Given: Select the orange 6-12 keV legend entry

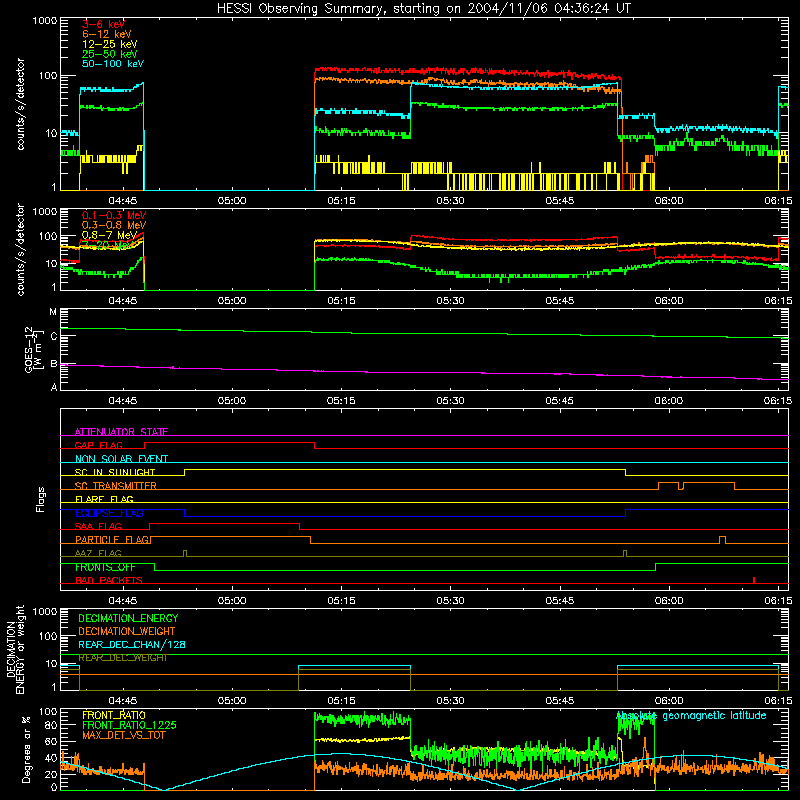Looking at the screenshot, I should pyautogui.click(x=107, y=34).
